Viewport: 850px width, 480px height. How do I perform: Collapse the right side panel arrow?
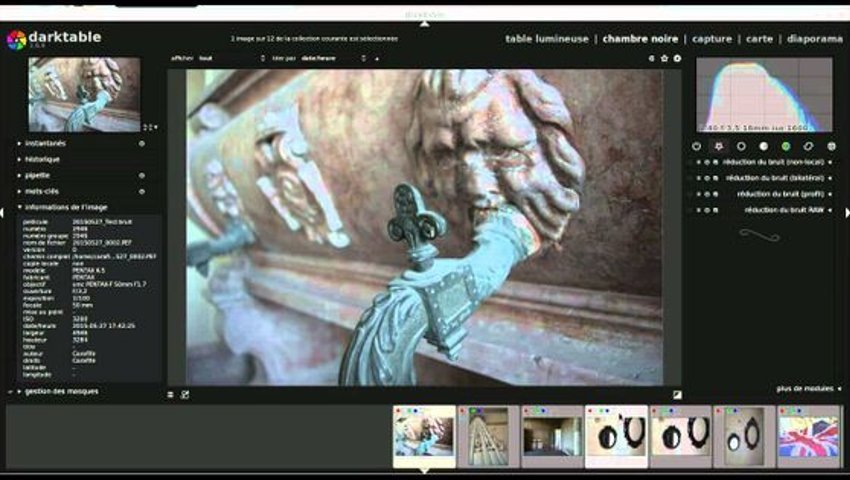(x=847, y=213)
